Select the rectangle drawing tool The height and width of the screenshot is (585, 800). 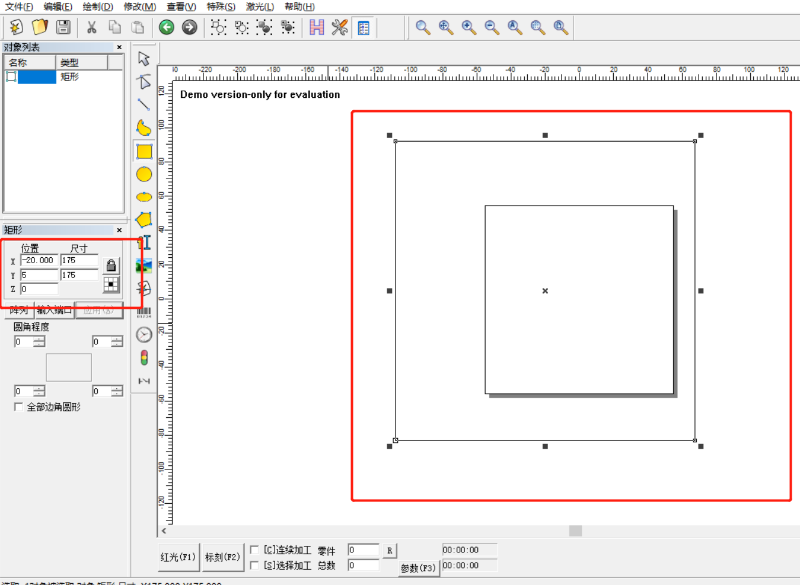(x=144, y=151)
